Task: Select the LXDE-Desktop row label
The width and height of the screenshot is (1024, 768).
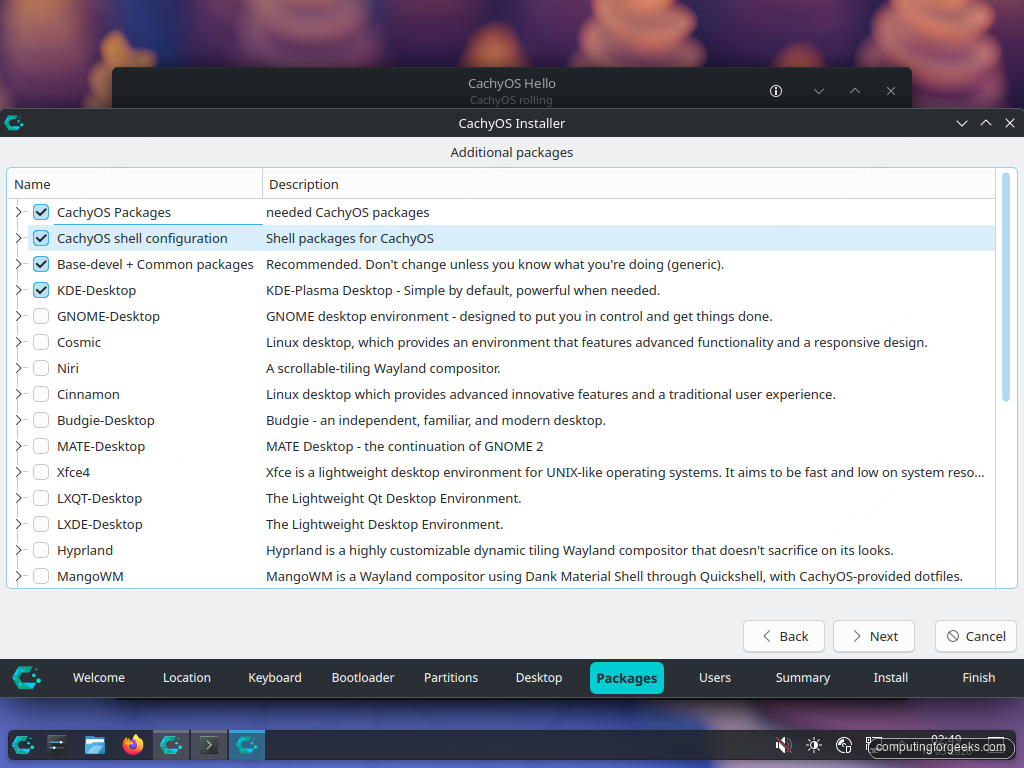Action: (100, 524)
